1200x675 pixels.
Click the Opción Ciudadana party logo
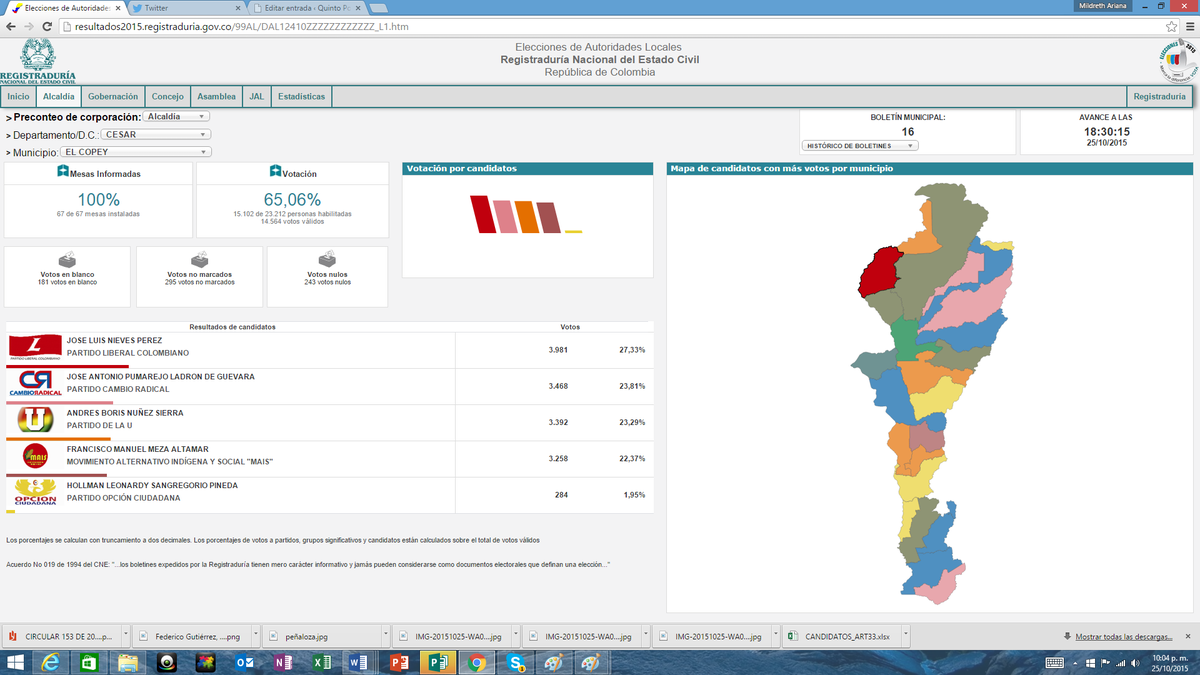(x=34, y=492)
